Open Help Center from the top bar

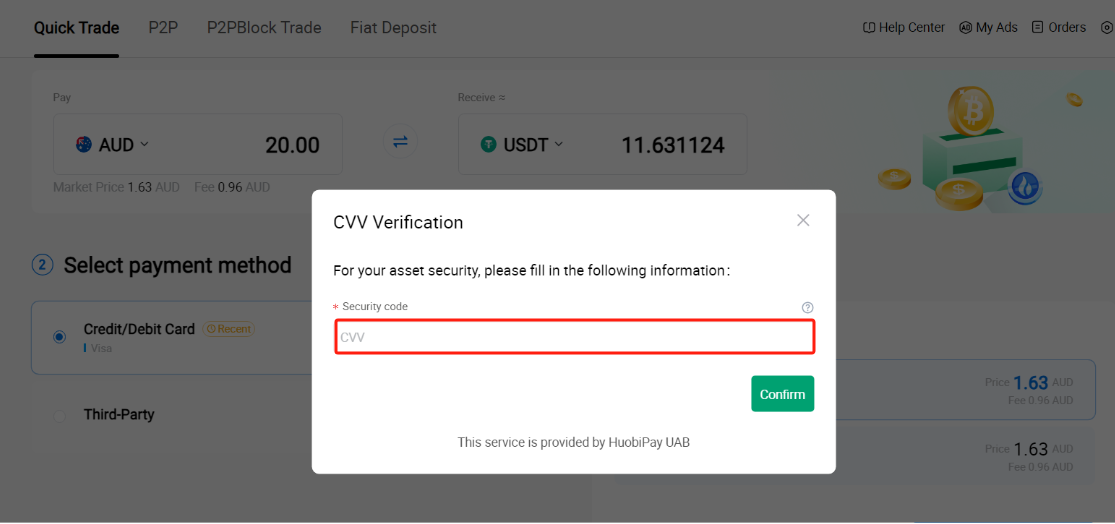[904, 28]
